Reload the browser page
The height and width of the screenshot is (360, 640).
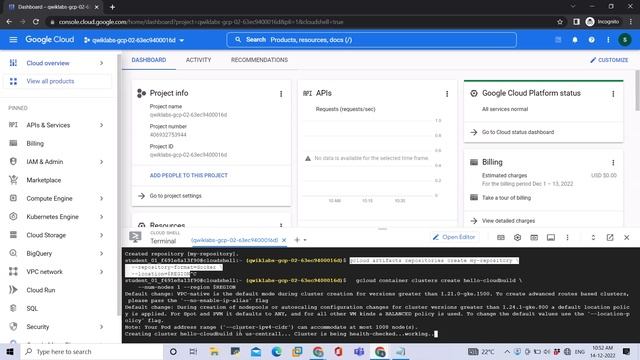tap(36, 22)
